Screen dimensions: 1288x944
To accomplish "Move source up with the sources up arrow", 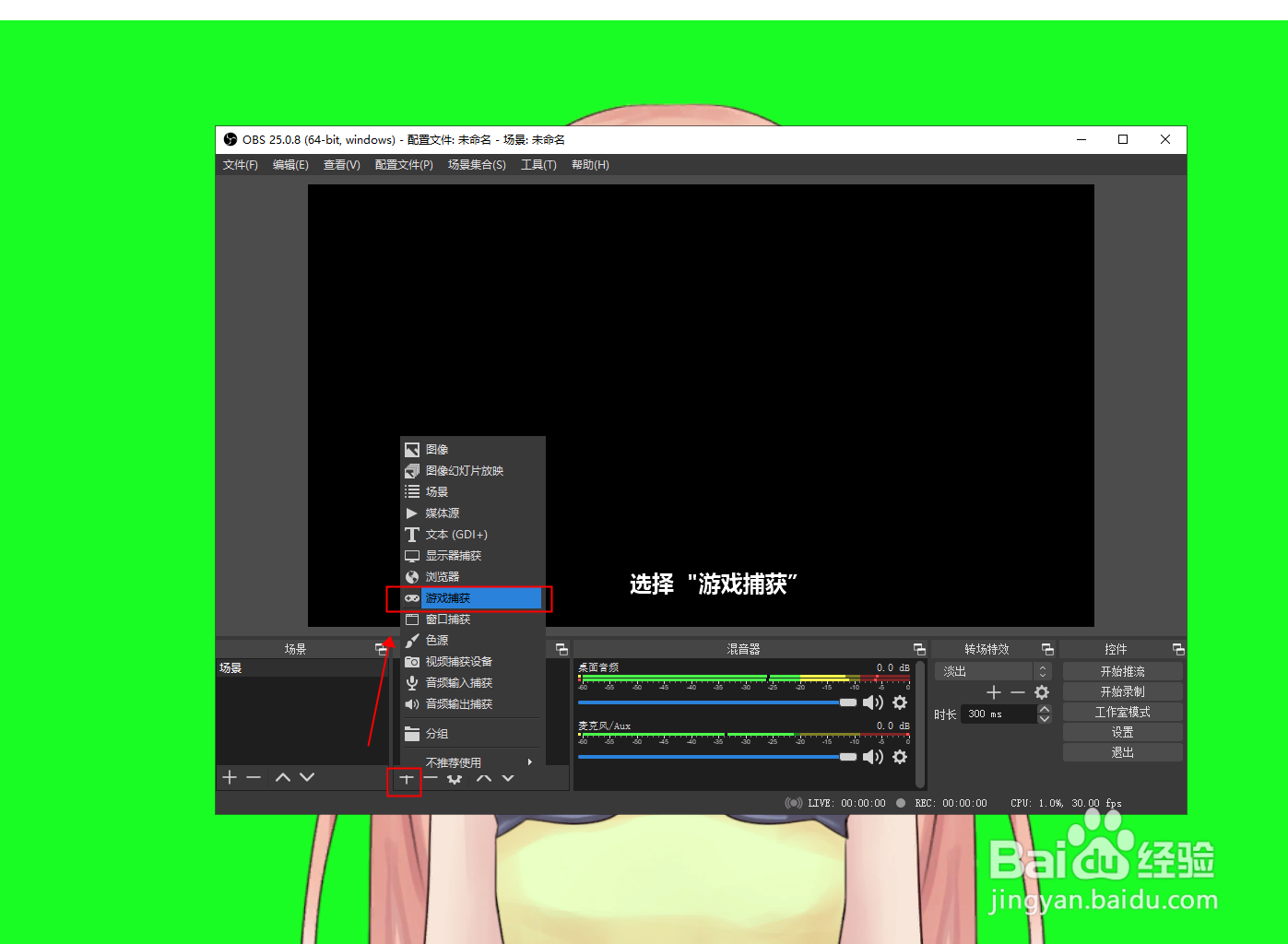I will [484, 779].
